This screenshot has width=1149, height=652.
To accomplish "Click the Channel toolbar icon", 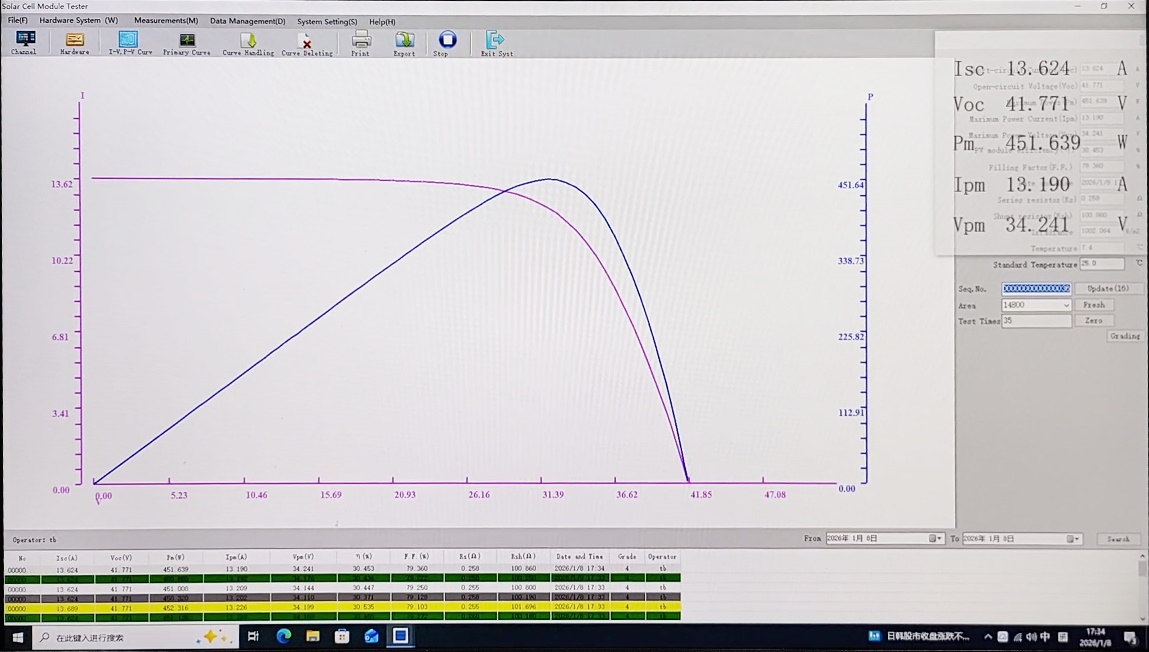I will (24, 41).
